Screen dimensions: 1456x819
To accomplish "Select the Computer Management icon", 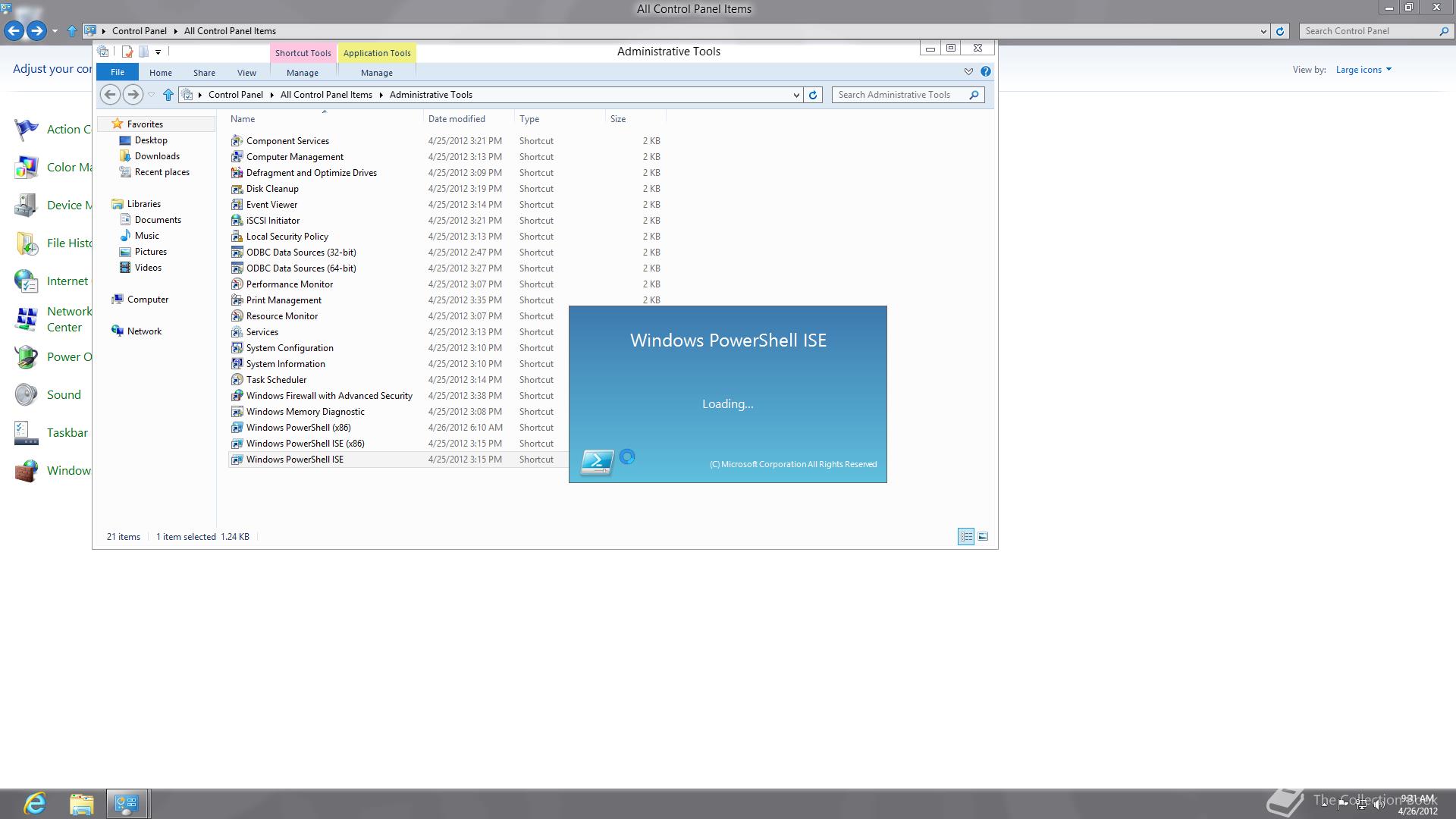I will 237,157.
